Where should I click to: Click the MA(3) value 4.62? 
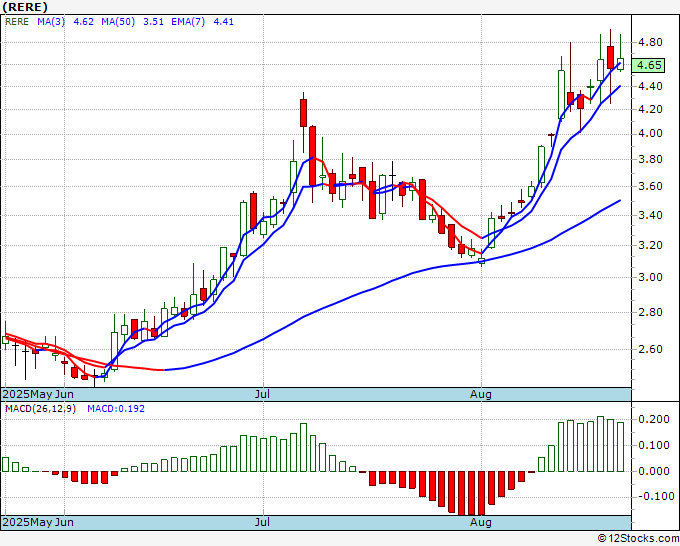[83, 22]
